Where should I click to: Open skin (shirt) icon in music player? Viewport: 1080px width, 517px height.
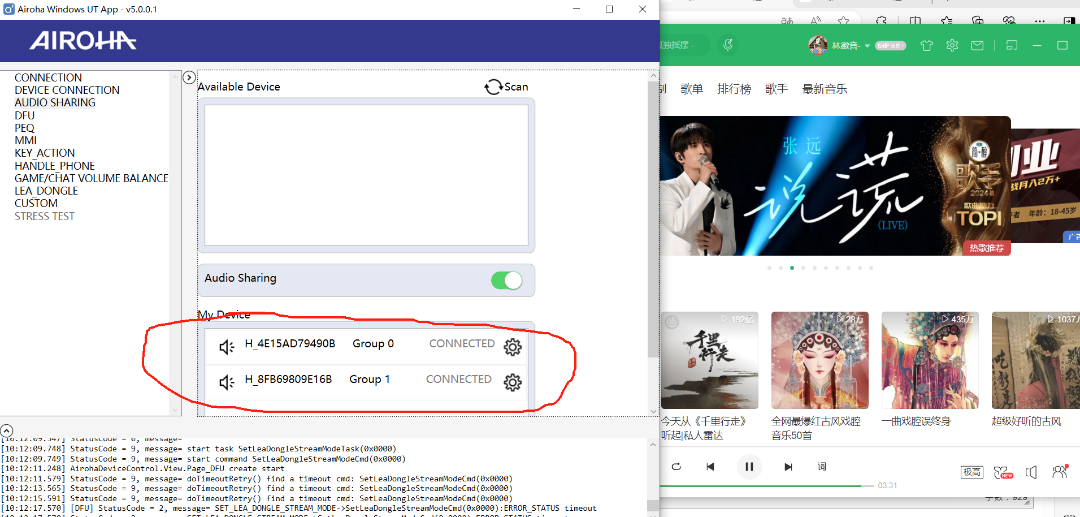(x=926, y=45)
